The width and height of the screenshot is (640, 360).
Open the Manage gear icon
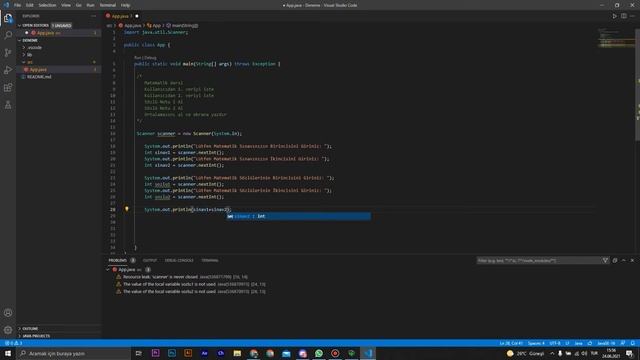point(8,330)
